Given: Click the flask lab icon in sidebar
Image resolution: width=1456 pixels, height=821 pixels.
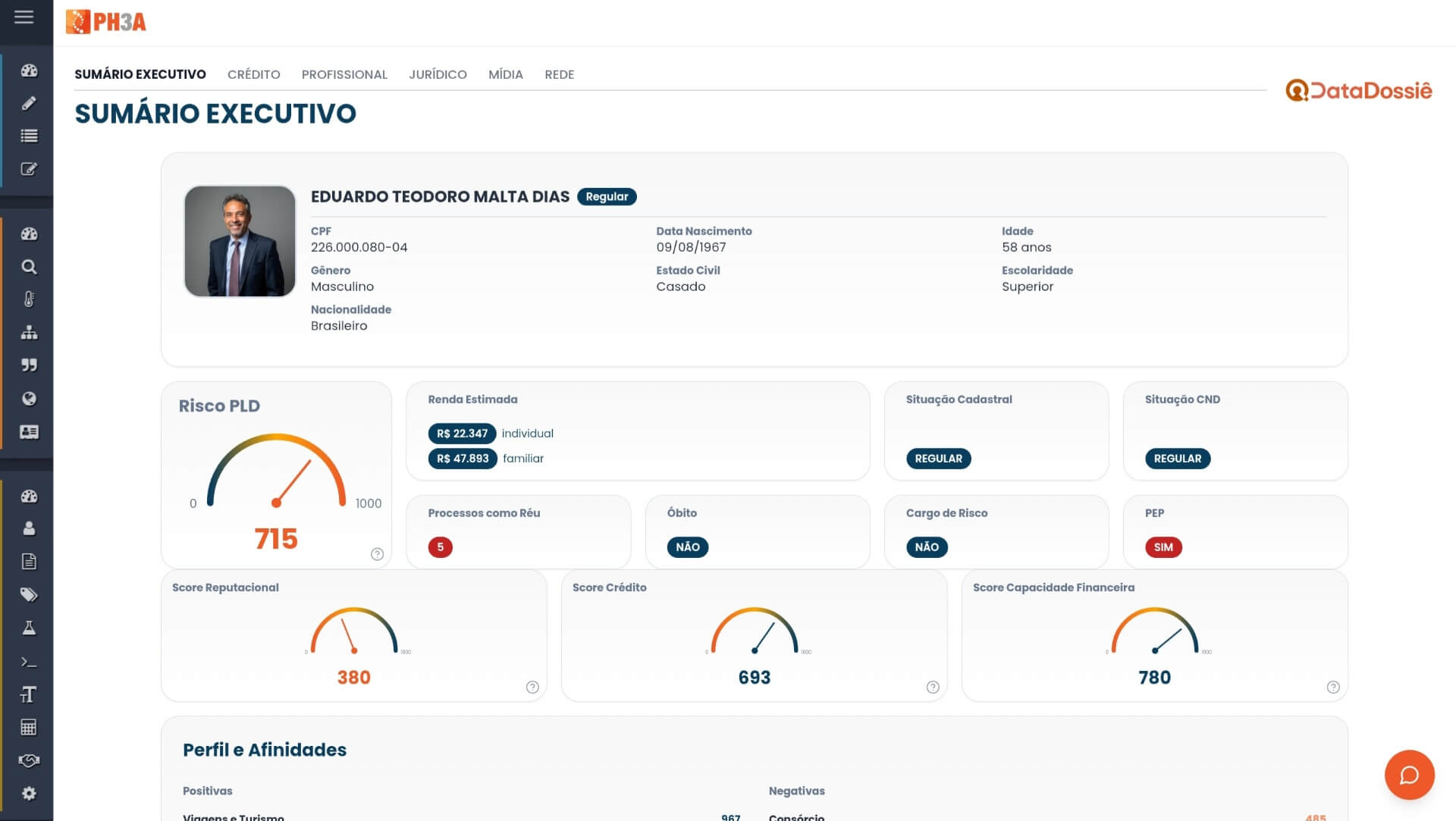Looking at the screenshot, I should click(29, 628).
